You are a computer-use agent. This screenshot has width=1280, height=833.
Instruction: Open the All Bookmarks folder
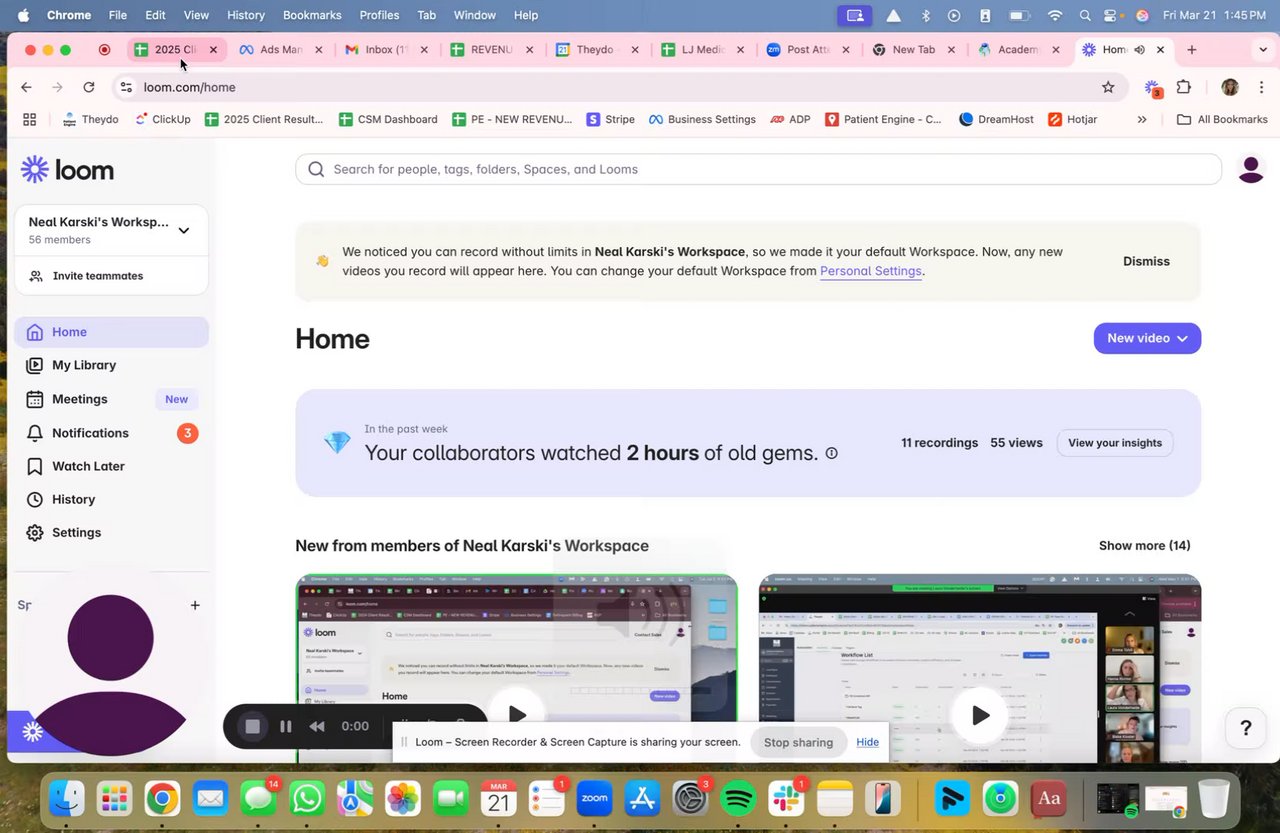click(1222, 119)
